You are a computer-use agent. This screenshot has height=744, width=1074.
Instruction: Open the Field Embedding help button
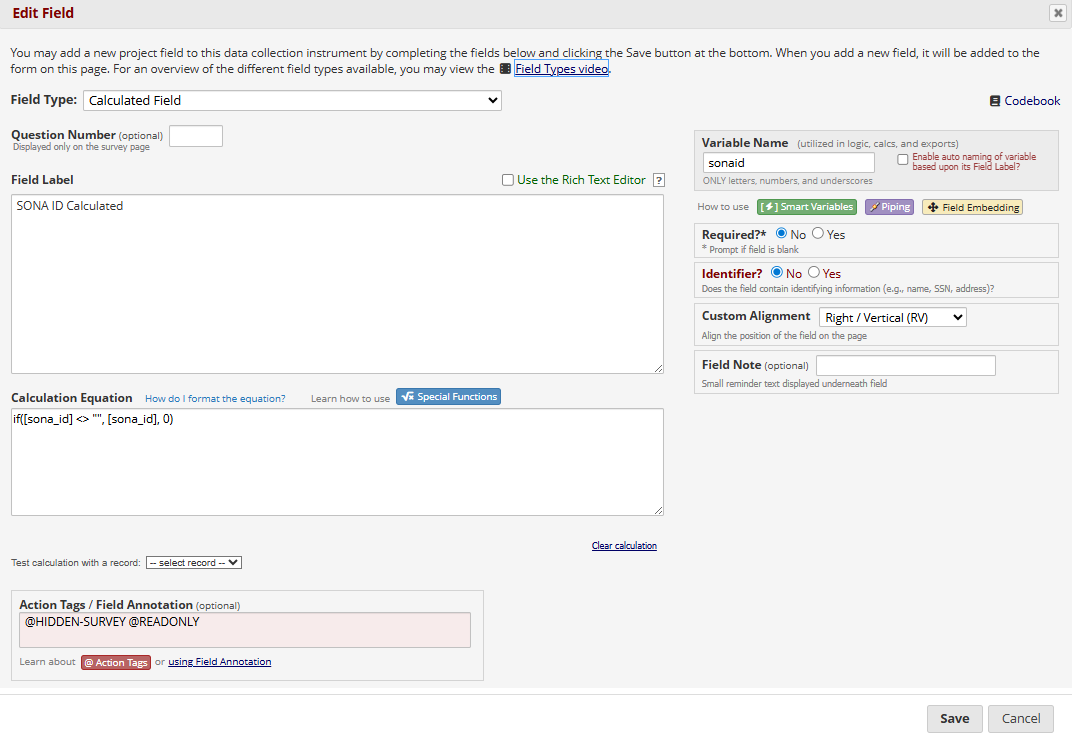coord(972,207)
